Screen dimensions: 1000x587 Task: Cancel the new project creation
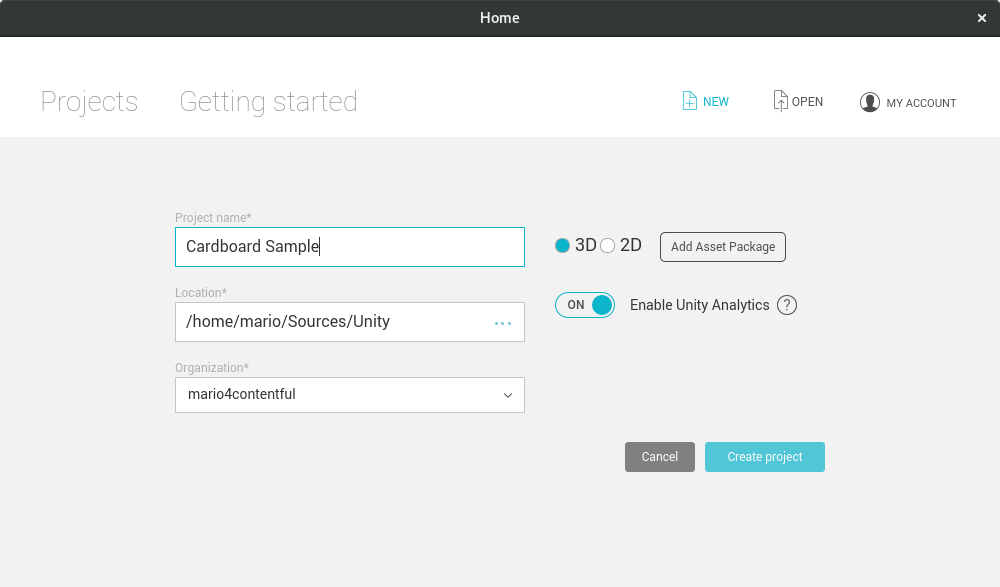(x=659, y=457)
